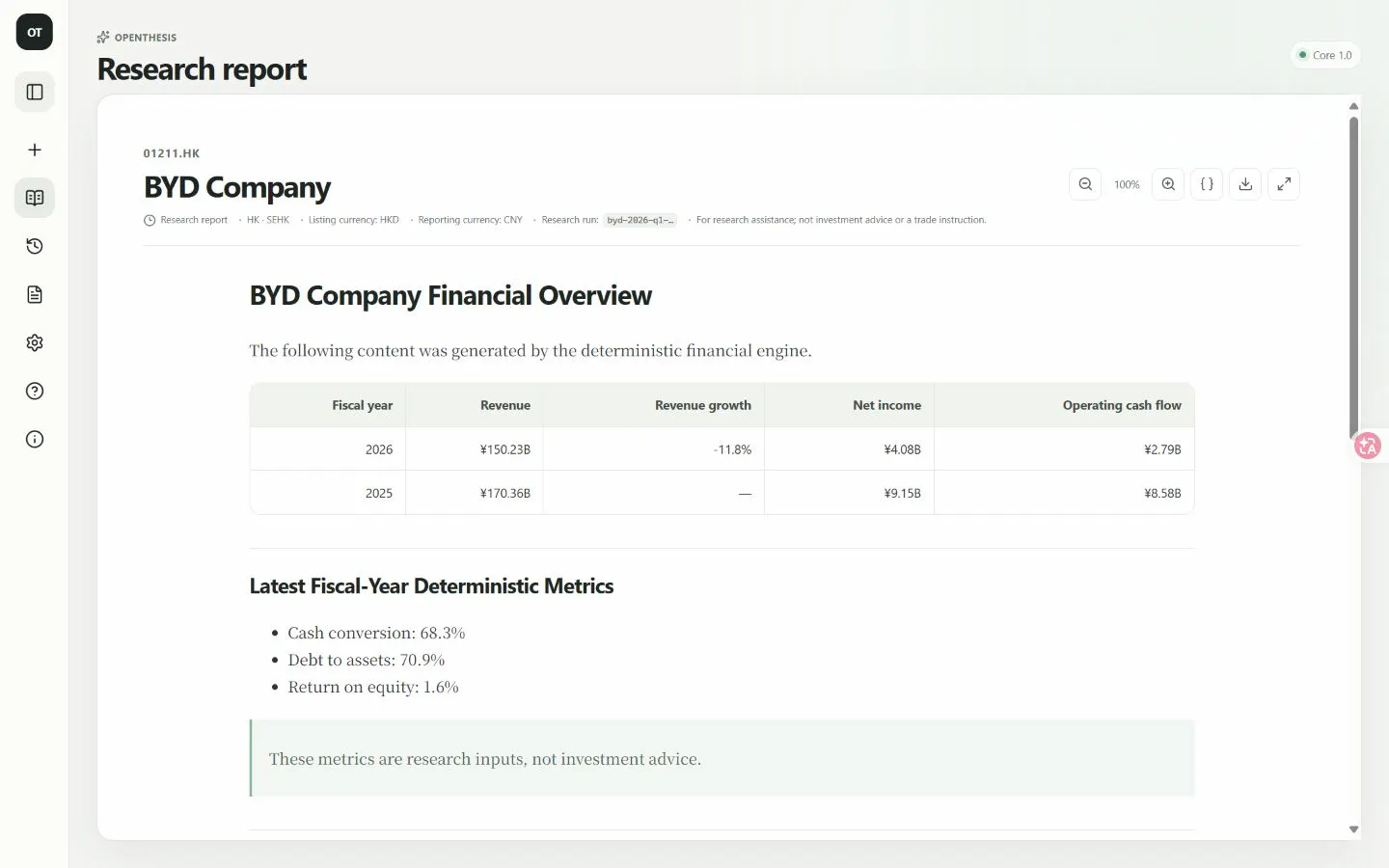This screenshot has width=1389, height=868.
Task: Zoom in on the report
Action: [1168, 184]
